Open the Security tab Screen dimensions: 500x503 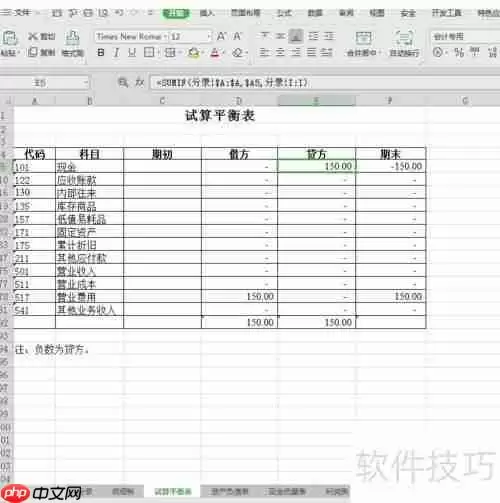point(408,13)
